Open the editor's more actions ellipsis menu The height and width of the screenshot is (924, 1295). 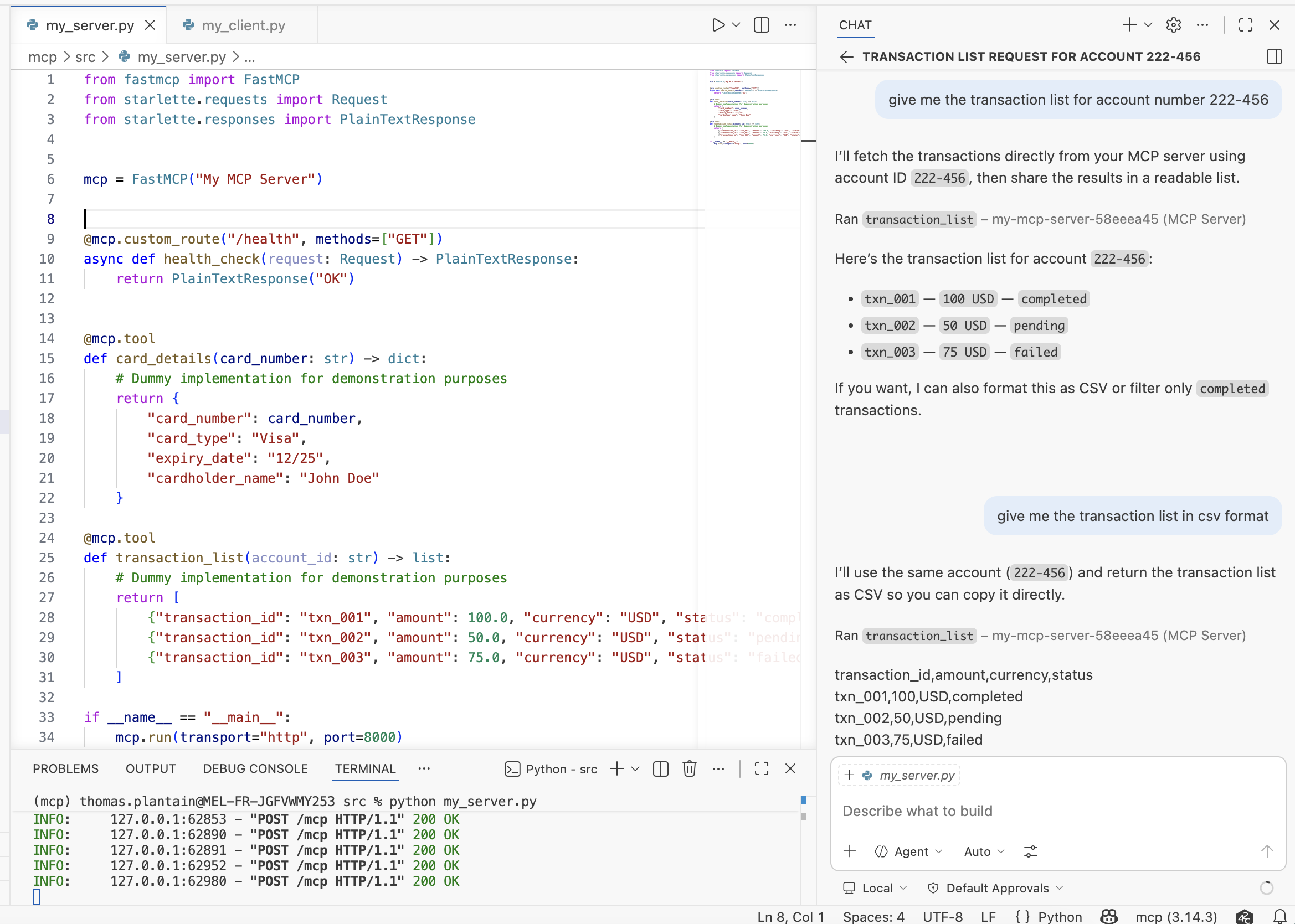click(x=790, y=25)
